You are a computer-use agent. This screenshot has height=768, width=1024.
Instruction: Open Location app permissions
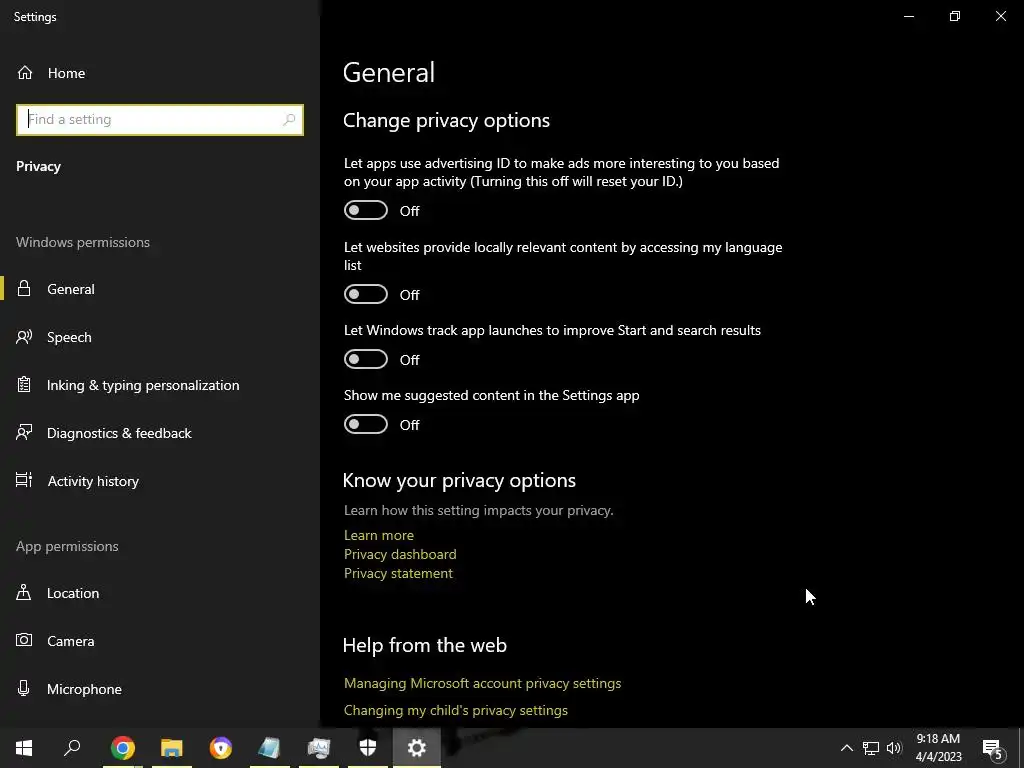[160, 593]
